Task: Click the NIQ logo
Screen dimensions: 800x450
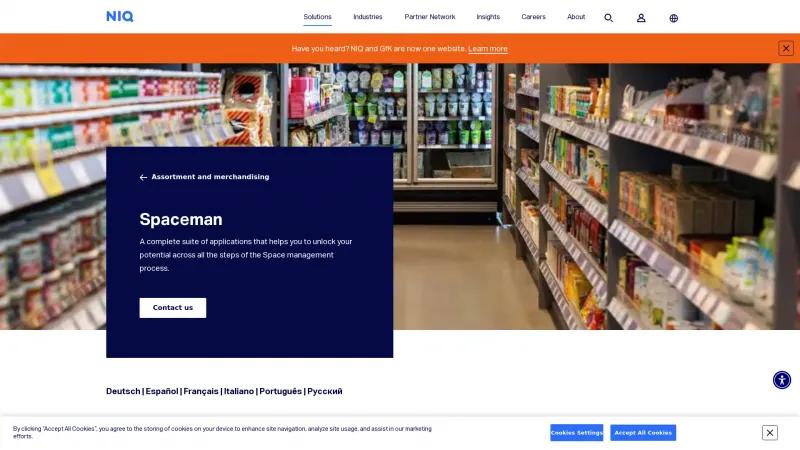Action: 120,16
